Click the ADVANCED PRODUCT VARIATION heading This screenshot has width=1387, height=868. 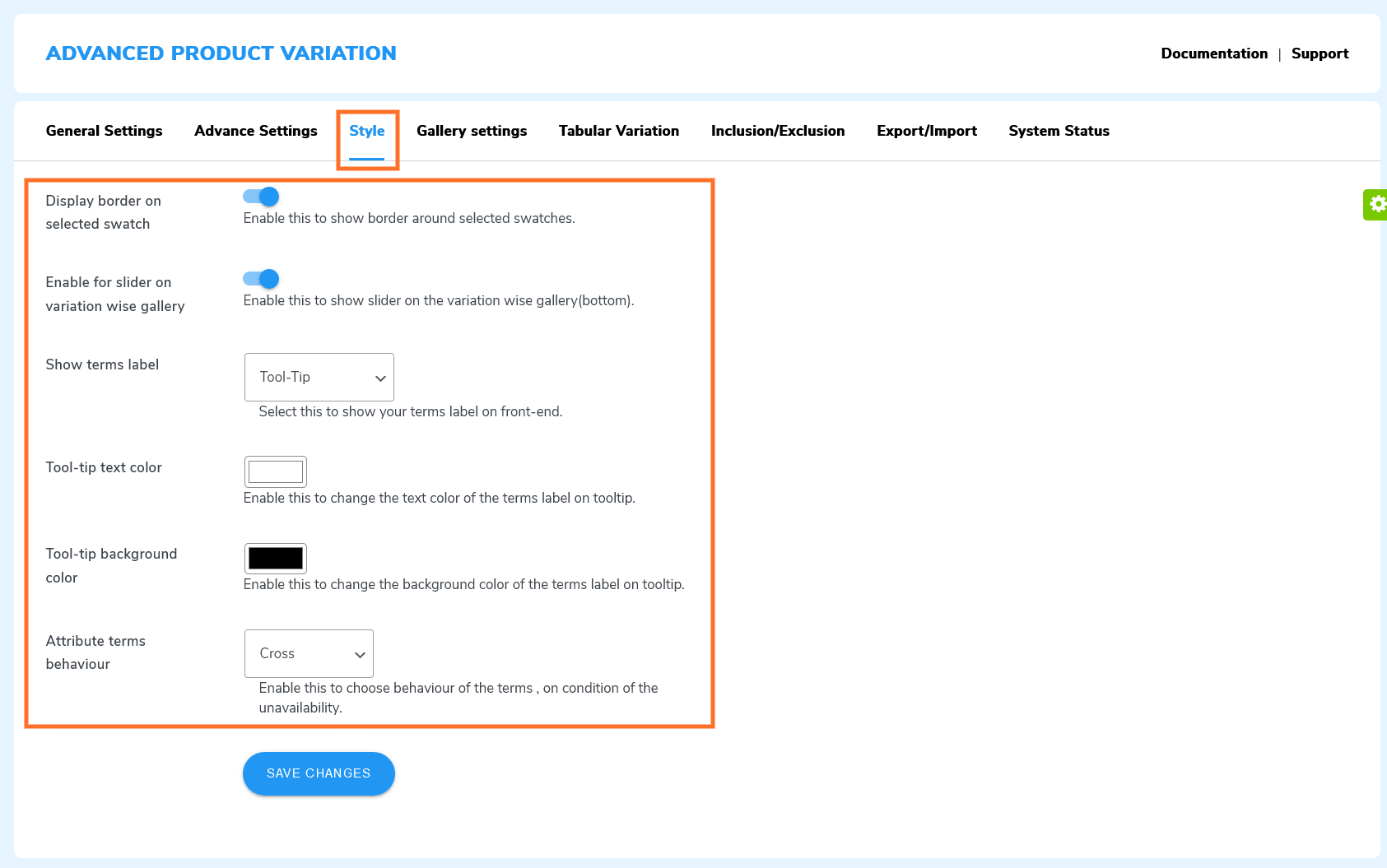[x=221, y=53]
